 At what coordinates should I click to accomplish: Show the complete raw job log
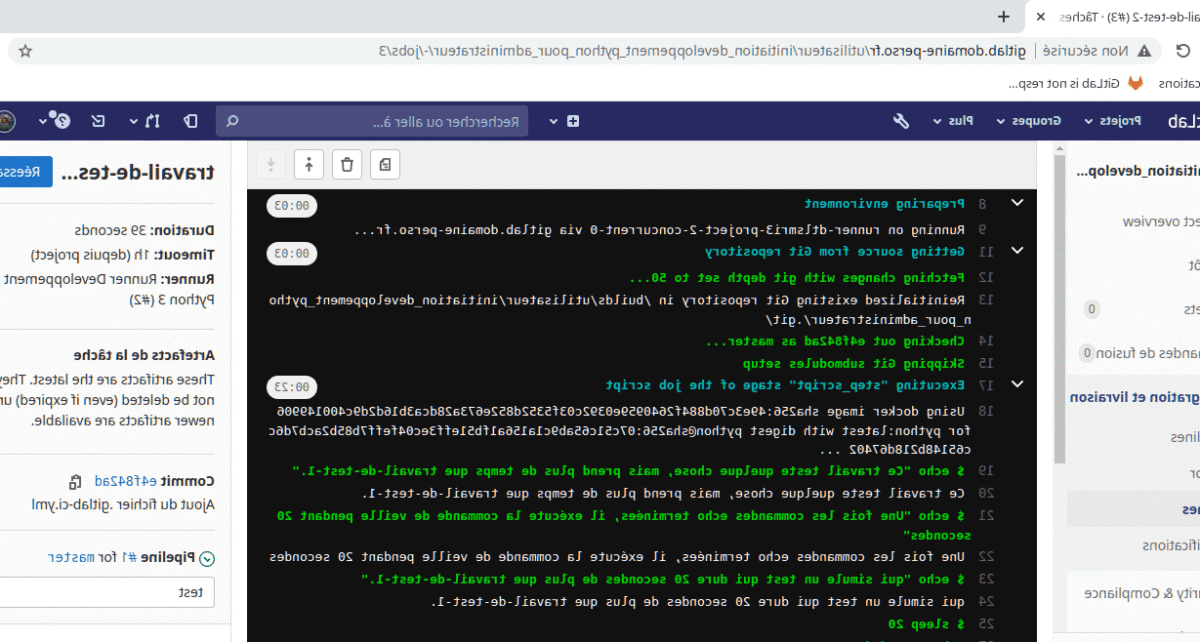coord(385,164)
